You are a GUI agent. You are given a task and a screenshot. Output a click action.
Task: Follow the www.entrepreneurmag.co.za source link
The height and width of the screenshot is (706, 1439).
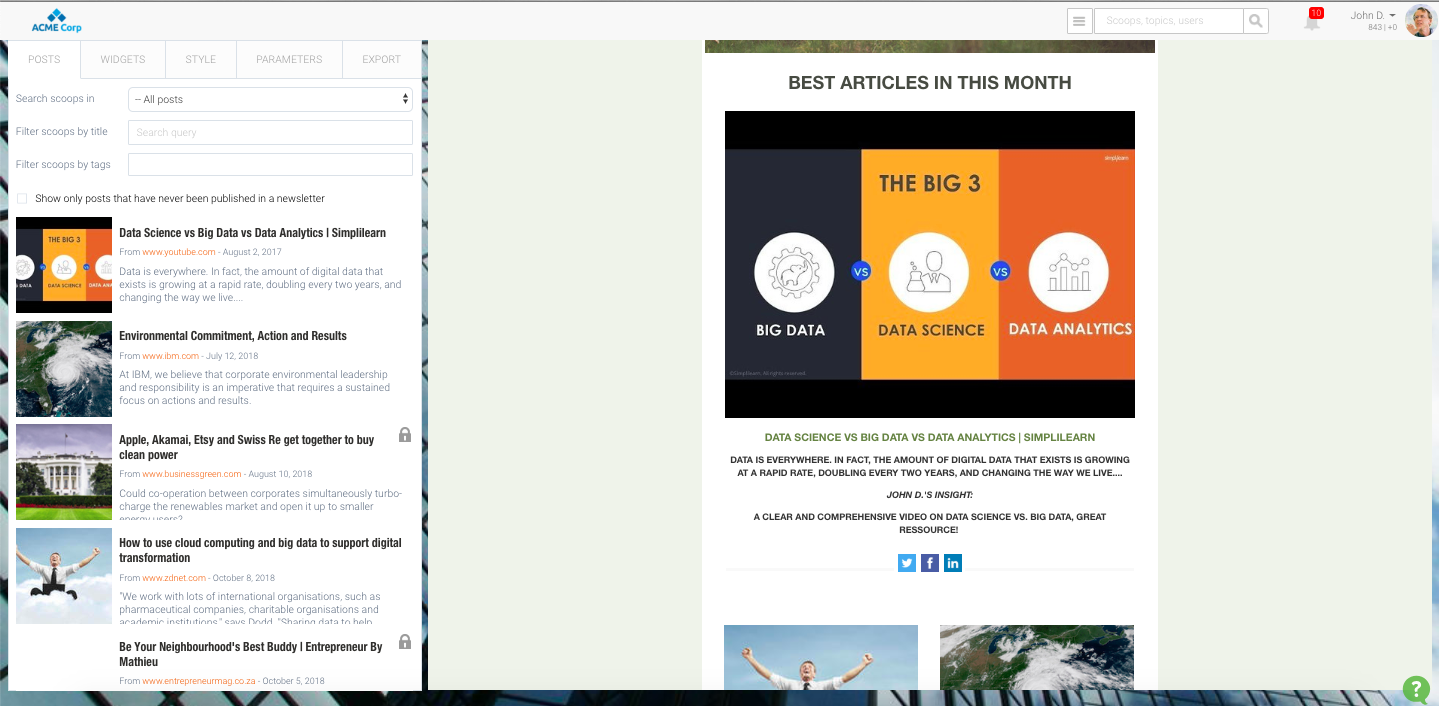(199, 681)
